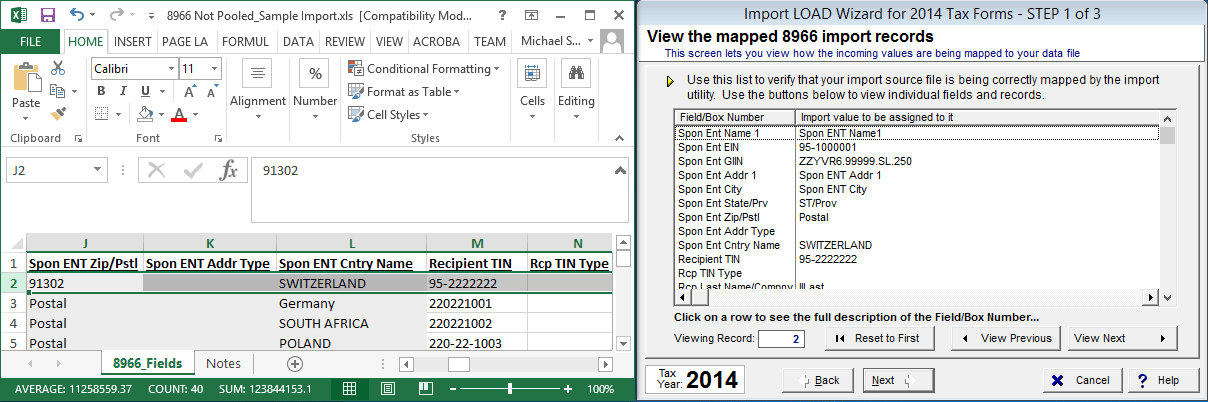This screenshot has width=1208, height=402.
Task: Select Spon Ent GIIN row in list
Action: pos(916,160)
